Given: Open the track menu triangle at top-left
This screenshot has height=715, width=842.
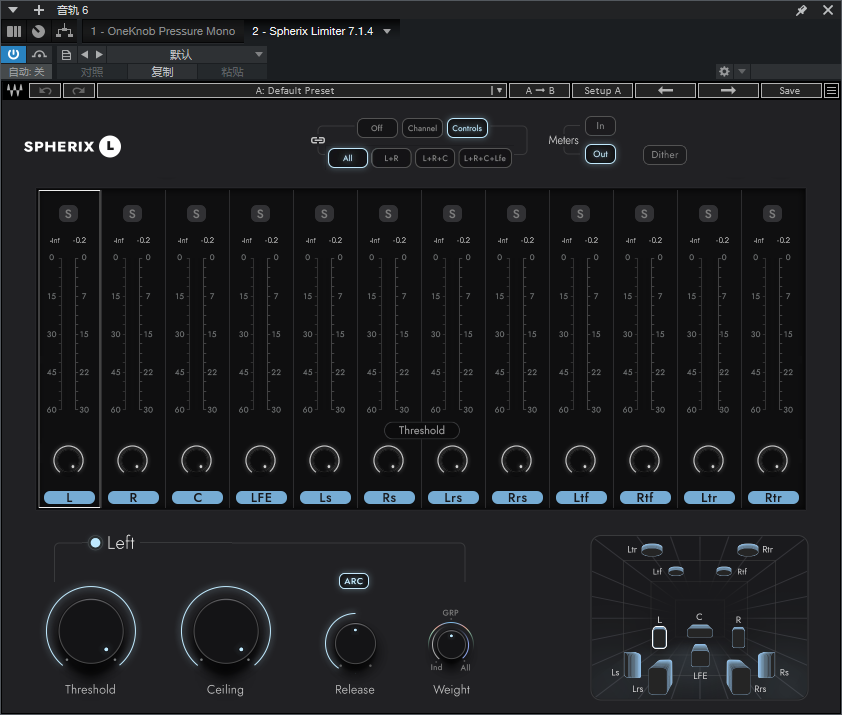Looking at the screenshot, I should point(13,10).
